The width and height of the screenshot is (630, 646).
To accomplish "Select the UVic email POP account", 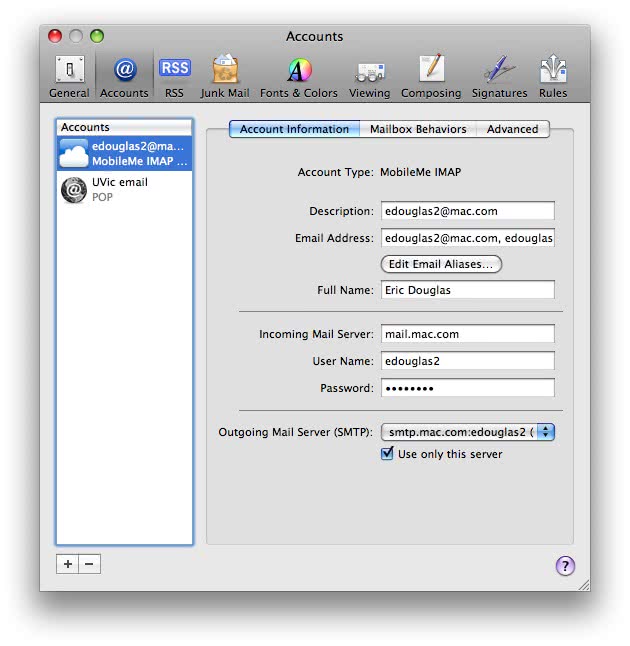I will point(124,190).
